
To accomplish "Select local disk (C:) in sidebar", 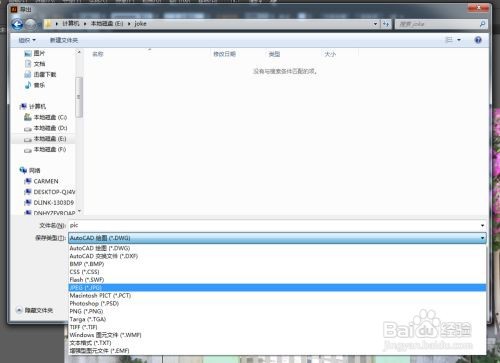I will [45, 117].
